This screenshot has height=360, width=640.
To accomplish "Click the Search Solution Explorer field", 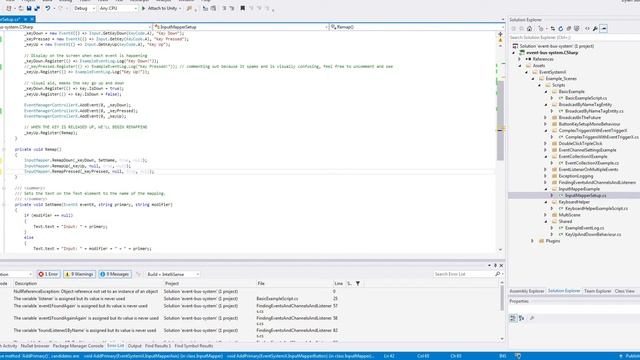I will point(574,38).
